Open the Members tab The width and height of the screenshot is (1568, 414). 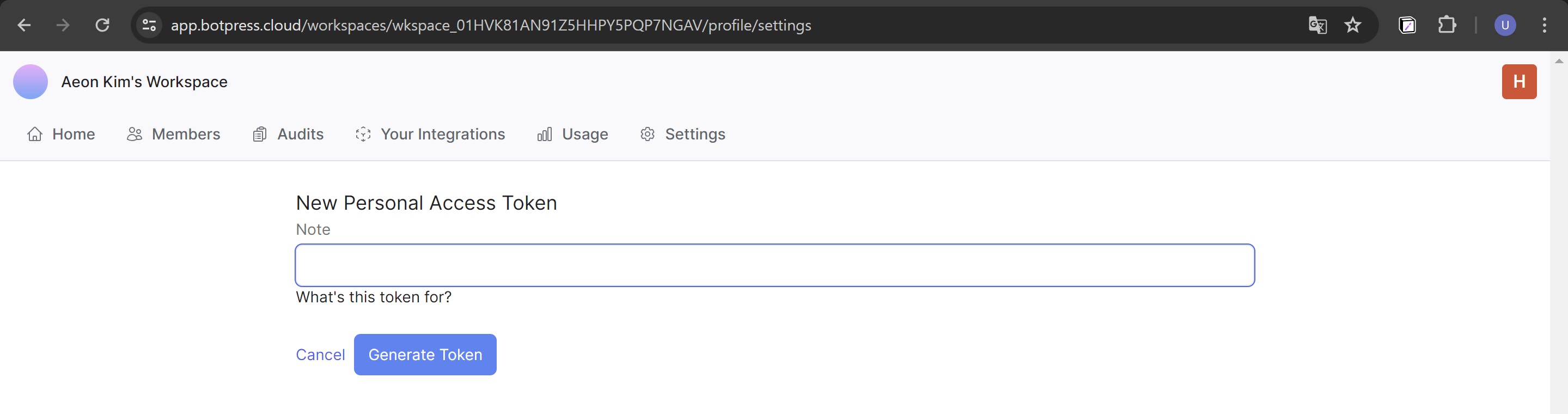click(174, 134)
